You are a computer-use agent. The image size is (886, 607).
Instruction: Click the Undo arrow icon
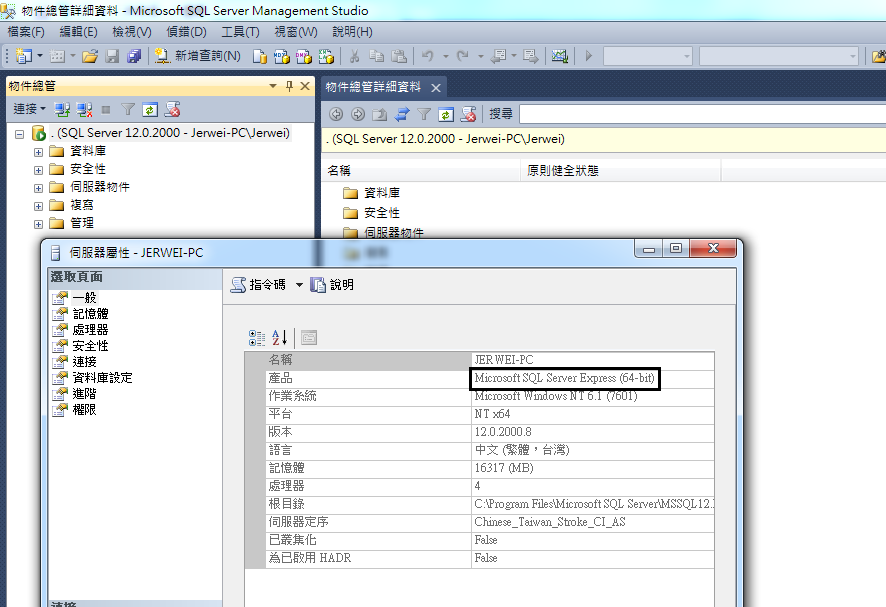pos(428,56)
